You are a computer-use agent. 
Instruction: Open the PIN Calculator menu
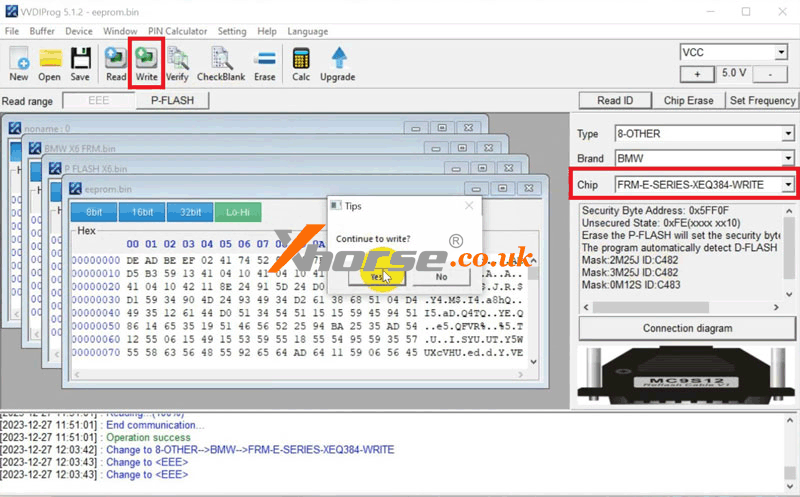click(177, 32)
